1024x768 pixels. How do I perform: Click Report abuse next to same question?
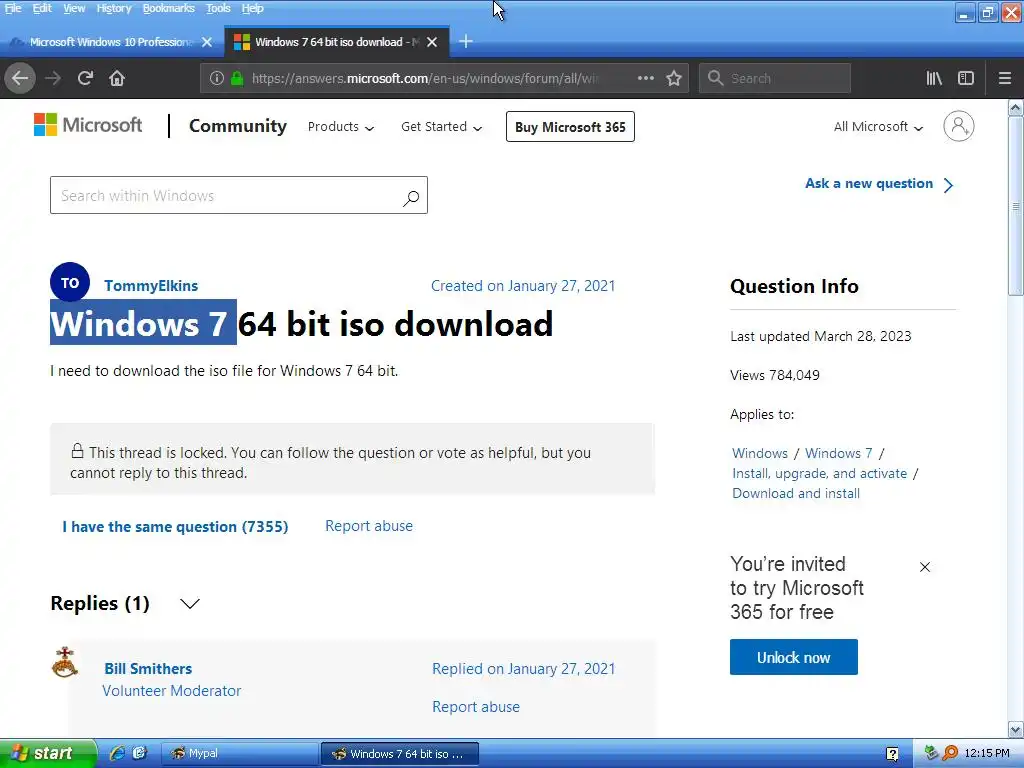[x=369, y=526]
